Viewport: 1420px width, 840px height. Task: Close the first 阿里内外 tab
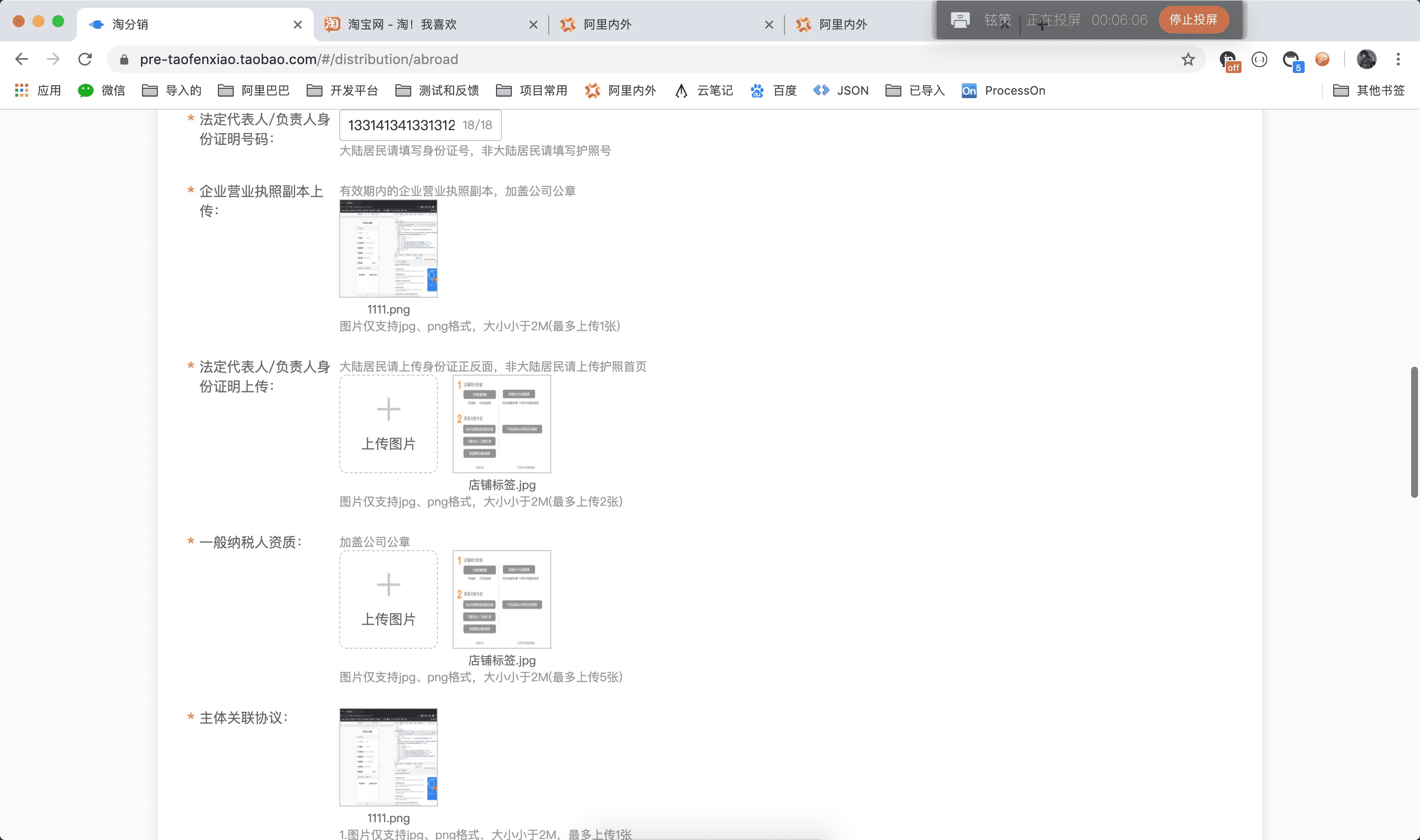[x=769, y=24]
